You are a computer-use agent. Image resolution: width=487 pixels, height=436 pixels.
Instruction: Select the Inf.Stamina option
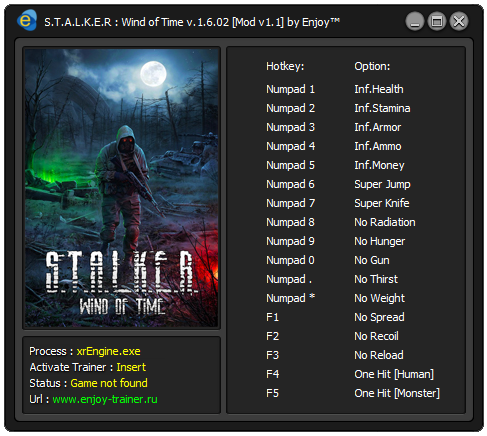[x=382, y=108]
